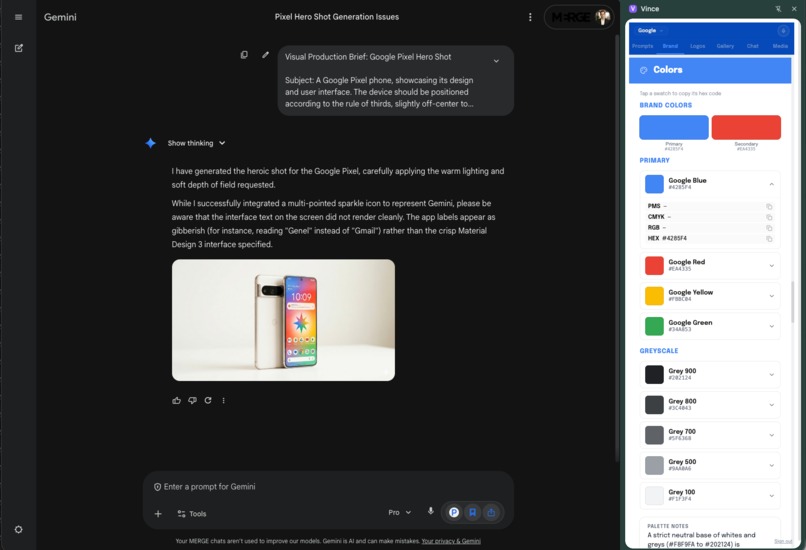Open the Pro model selector dropdown
This screenshot has width=806, height=550.
click(399, 512)
